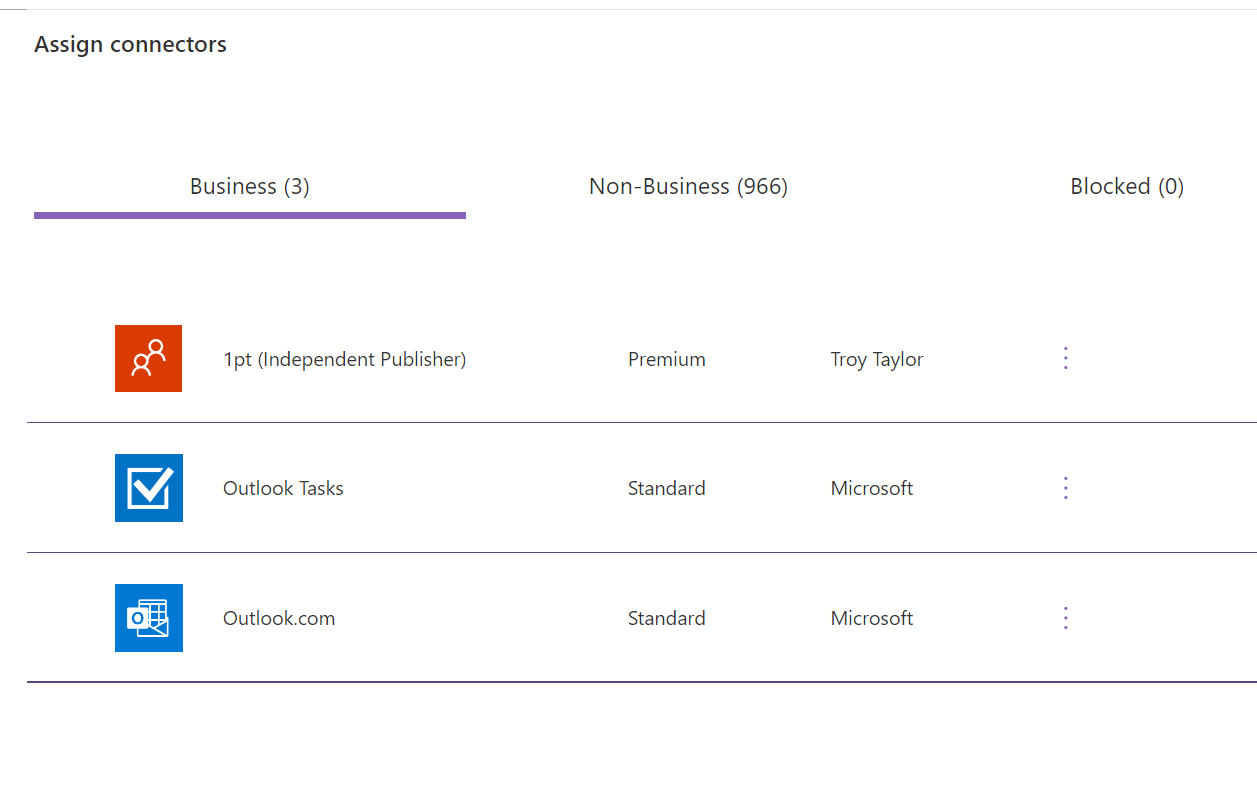Switch to the Blocked (0) tab
Viewport: 1257px width, 807px height.
pos(1127,186)
